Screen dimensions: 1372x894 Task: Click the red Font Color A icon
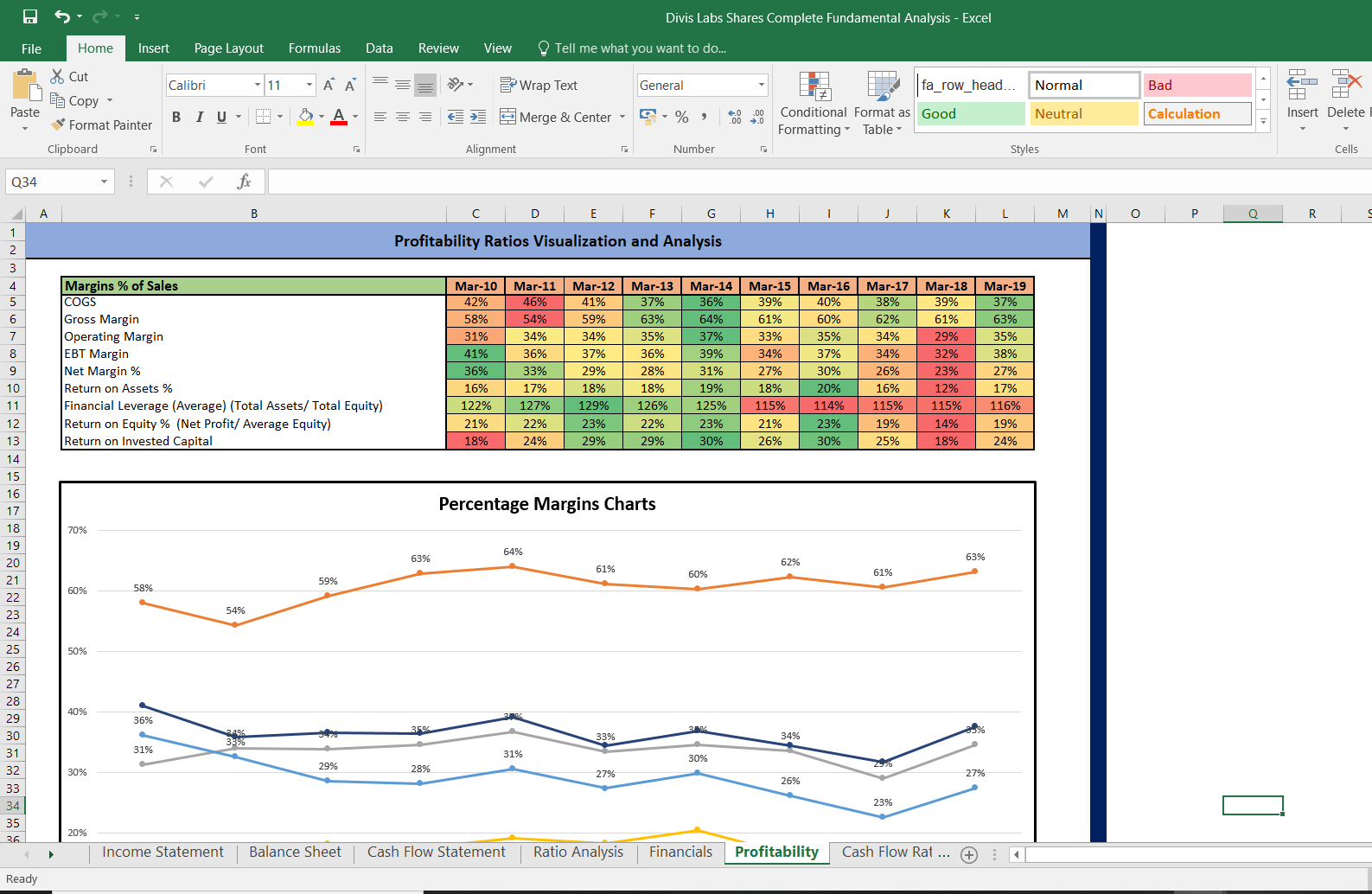[x=339, y=116]
